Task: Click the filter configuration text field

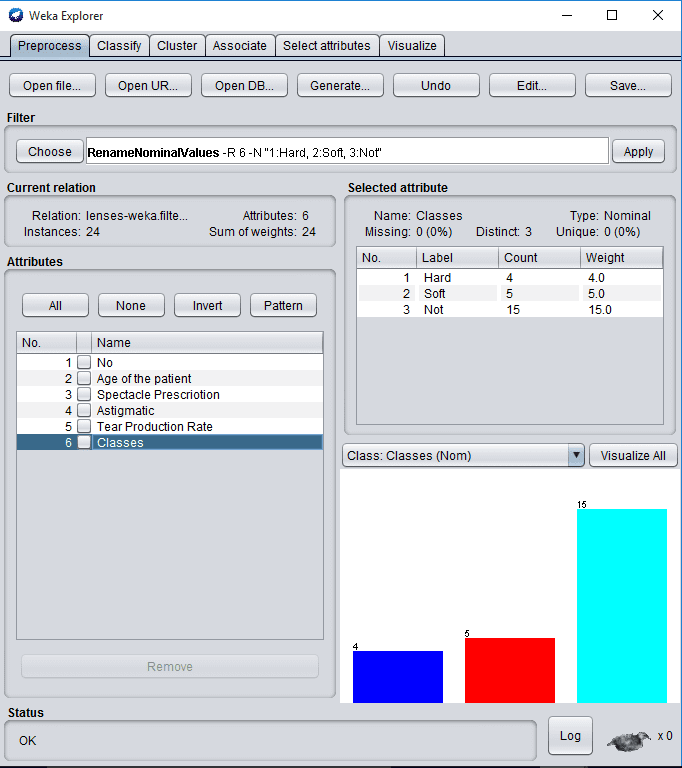Action: coord(347,151)
